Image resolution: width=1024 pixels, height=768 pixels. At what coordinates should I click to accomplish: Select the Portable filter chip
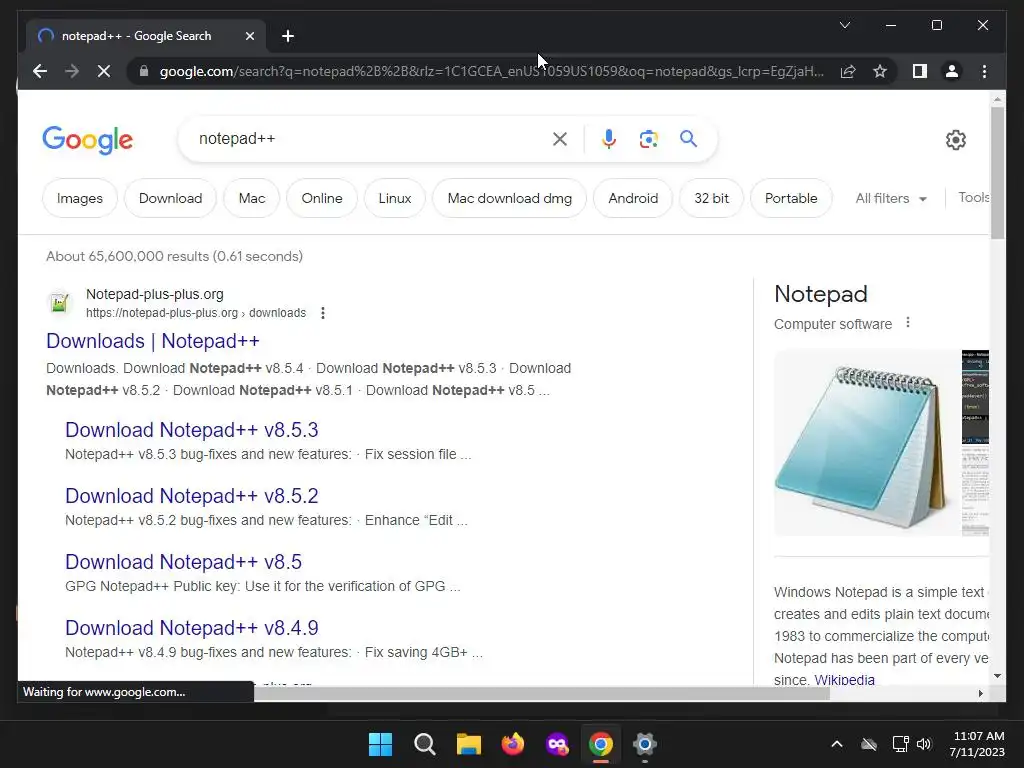pos(791,198)
